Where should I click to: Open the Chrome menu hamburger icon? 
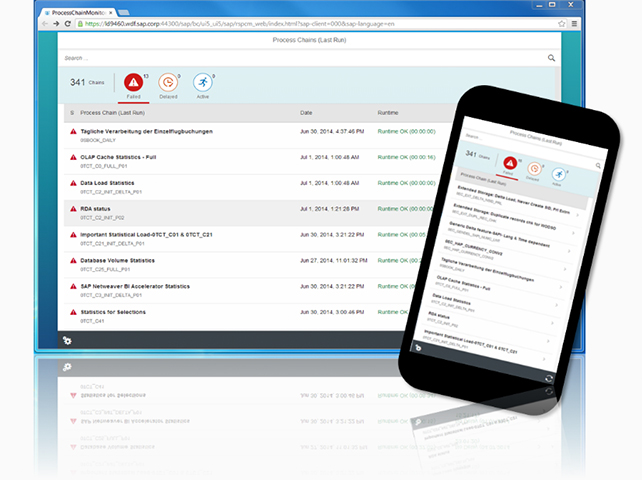[x=574, y=24]
